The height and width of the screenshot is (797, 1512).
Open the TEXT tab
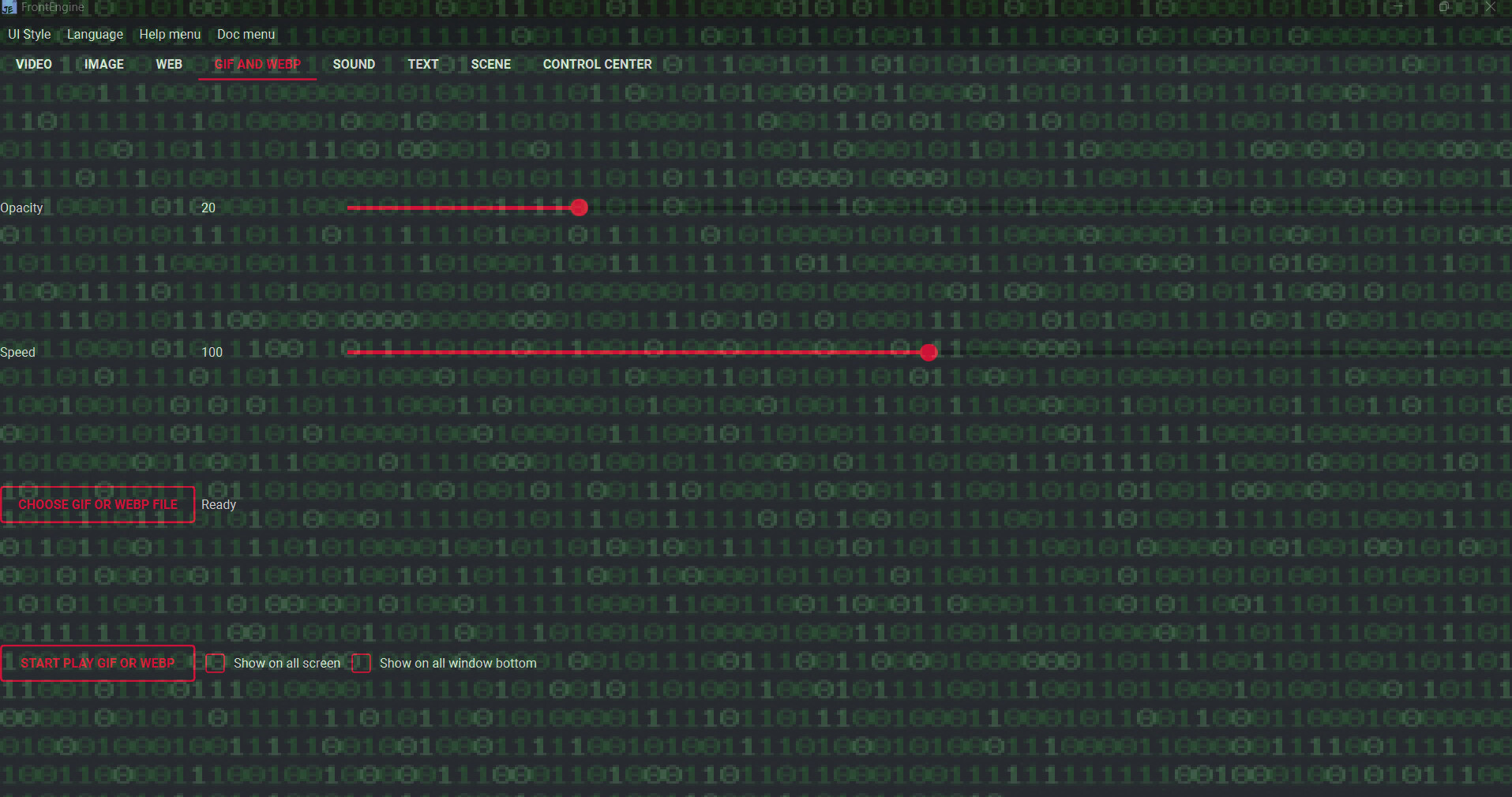pyautogui.click(x=423, y=64)
